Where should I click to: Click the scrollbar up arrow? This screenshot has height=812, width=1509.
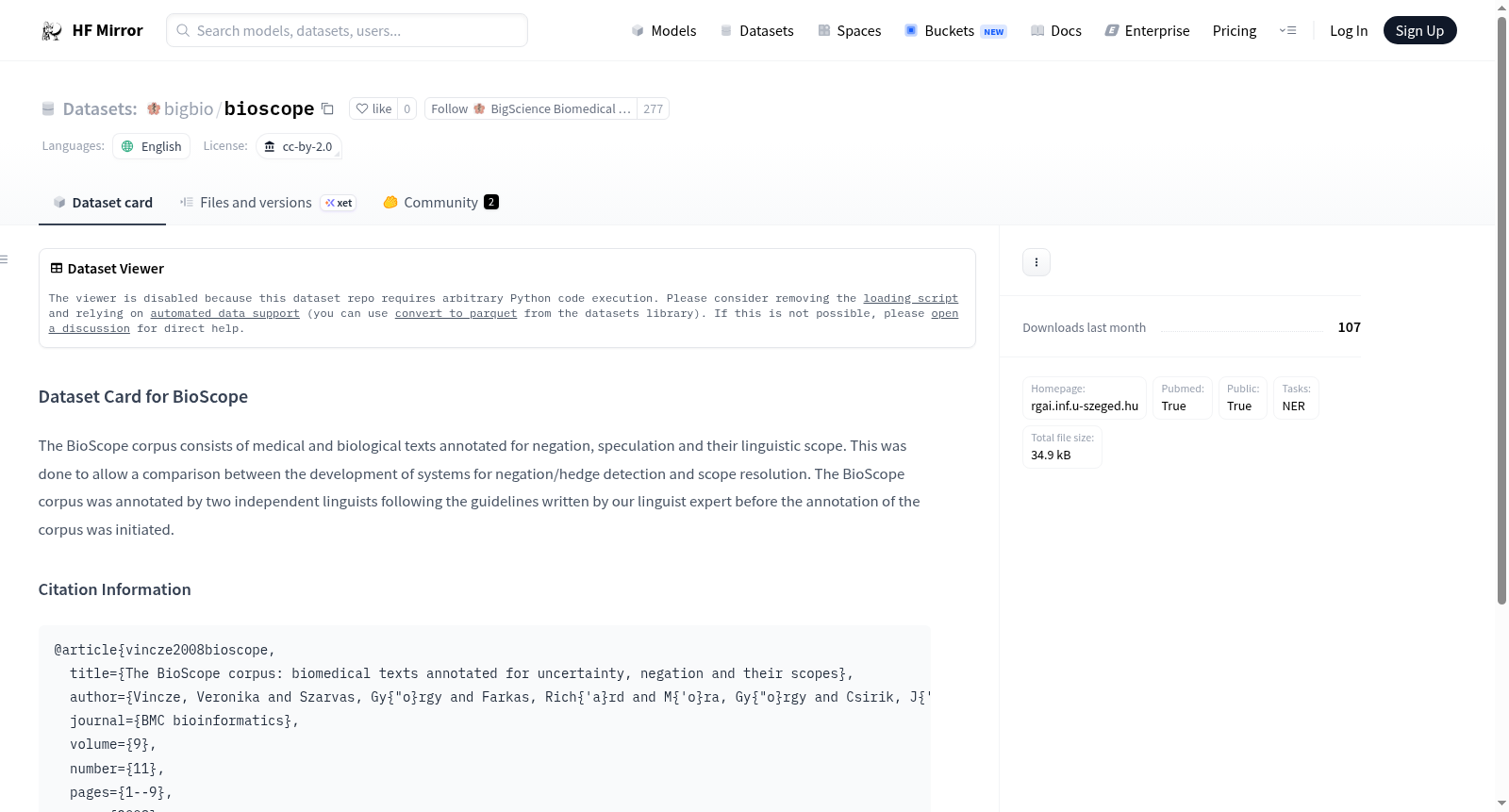(x=1501, y=7)
